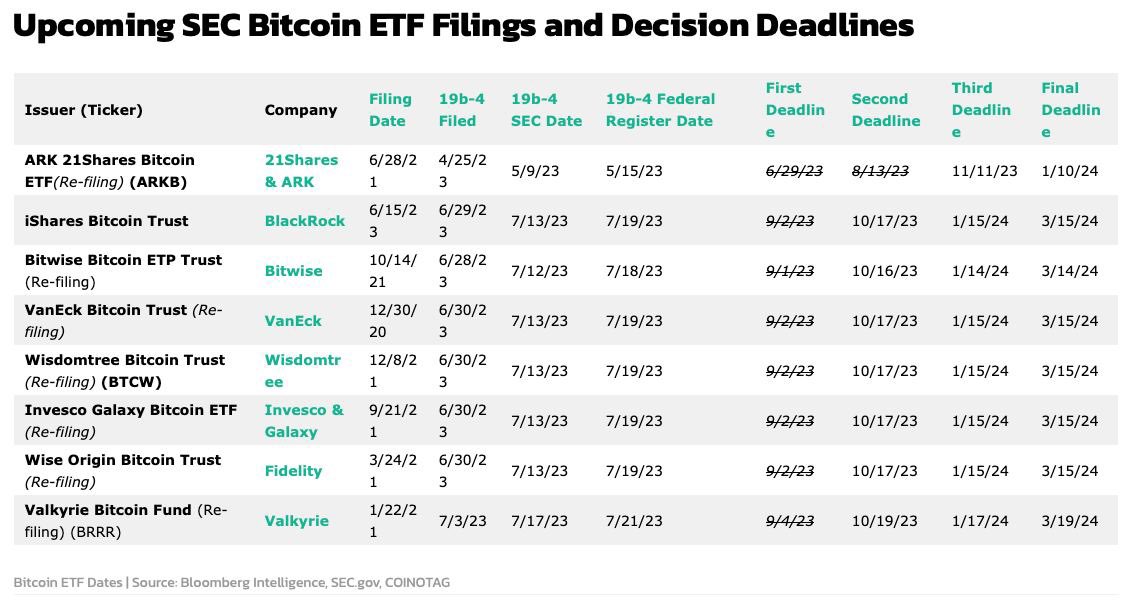Click the 19b-4 Filed column header
The image size is (1144, 602).
point(461,110)
